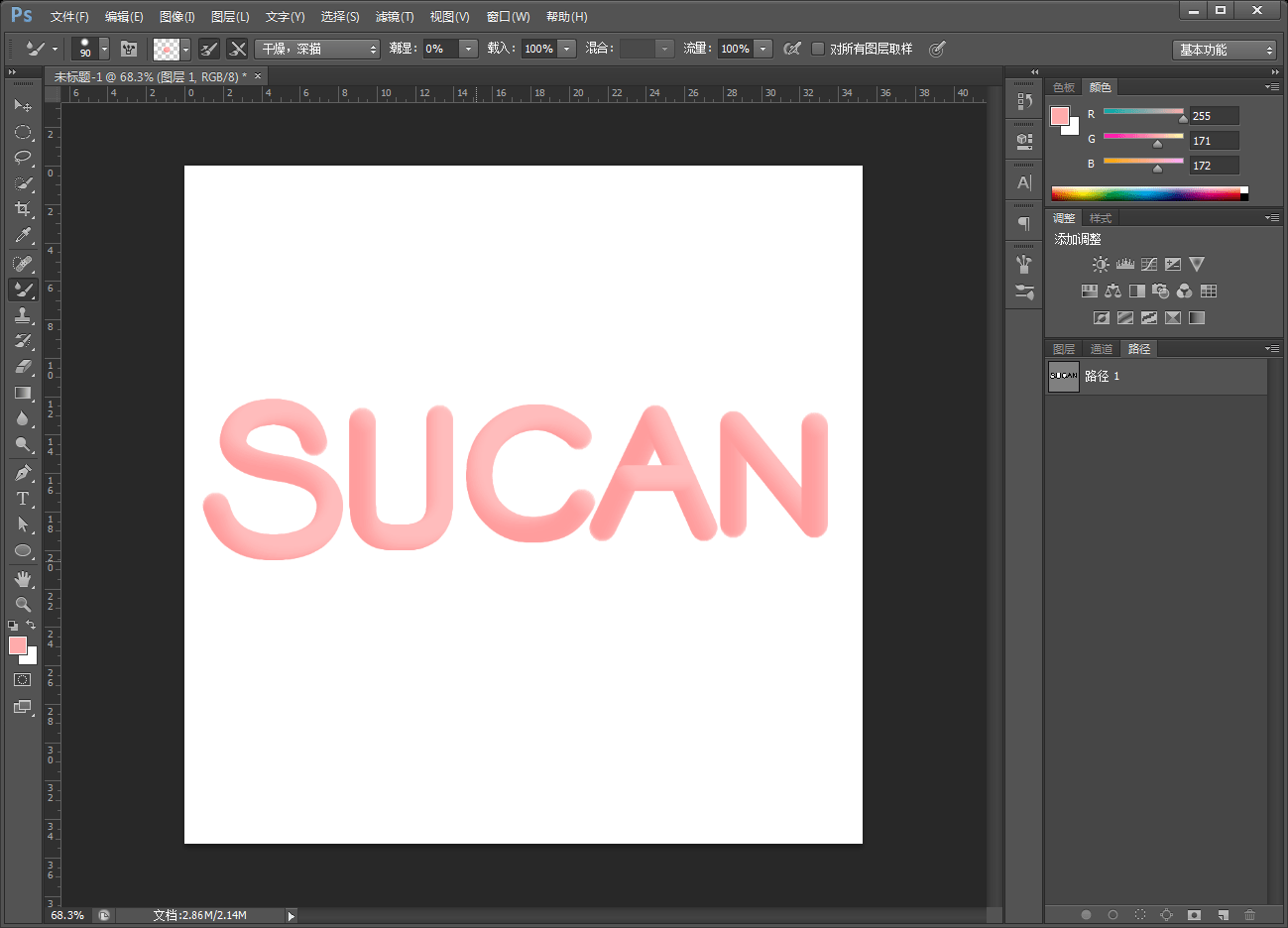Add a Color Balance adjustment
This screenshot has height=928, width=1288.
coord(1112,291)
